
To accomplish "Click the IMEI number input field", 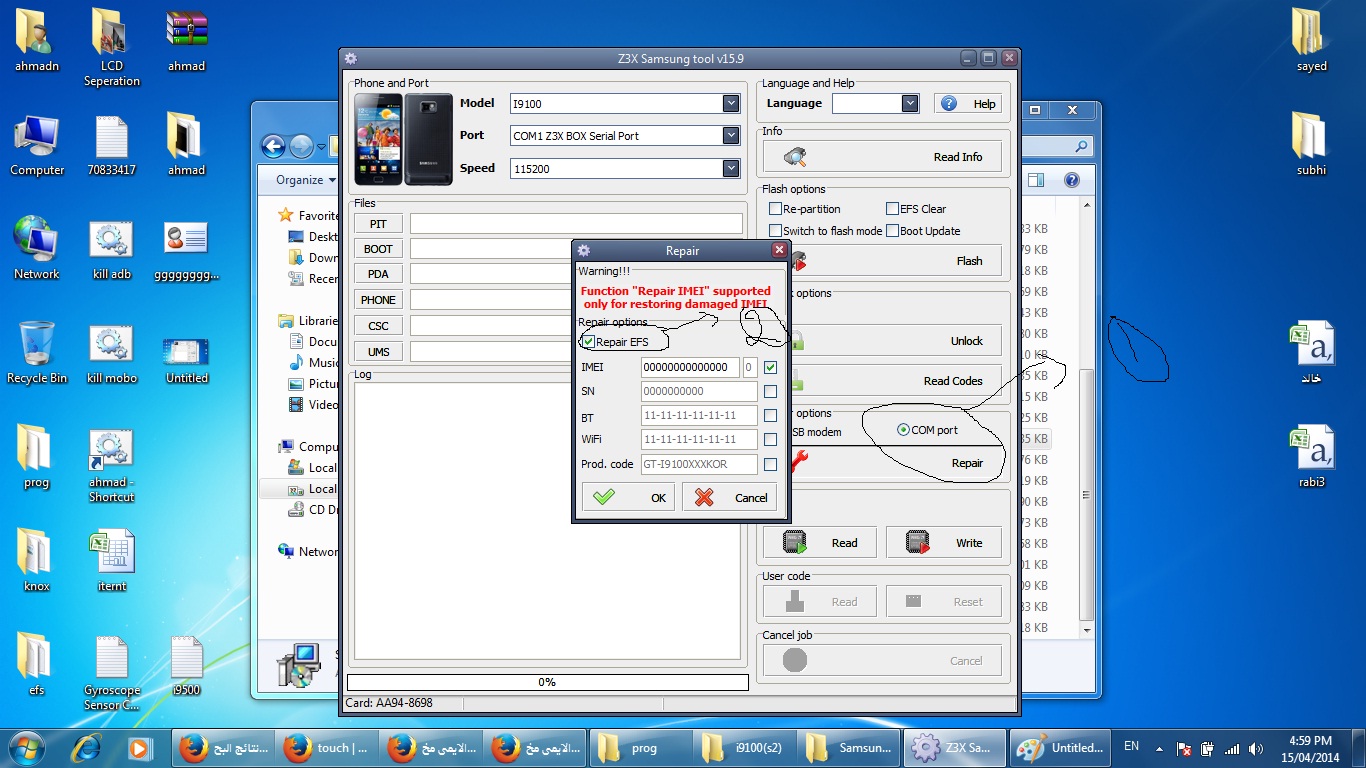I will tap(690, 367).
